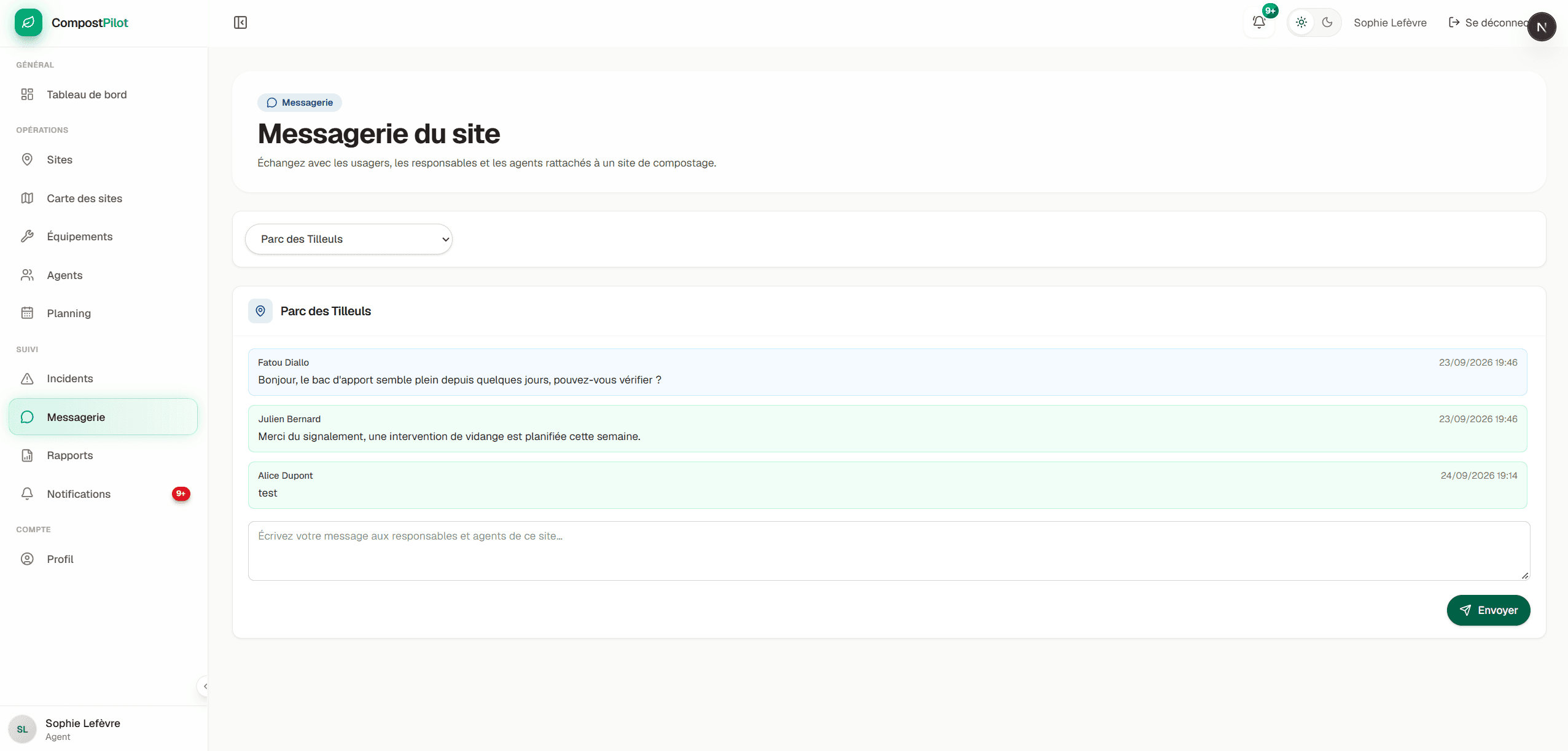Click the SL user avatar in sidebar footer
The height and width of the screenshot is (751, 1568).
[x=23, y=729]
